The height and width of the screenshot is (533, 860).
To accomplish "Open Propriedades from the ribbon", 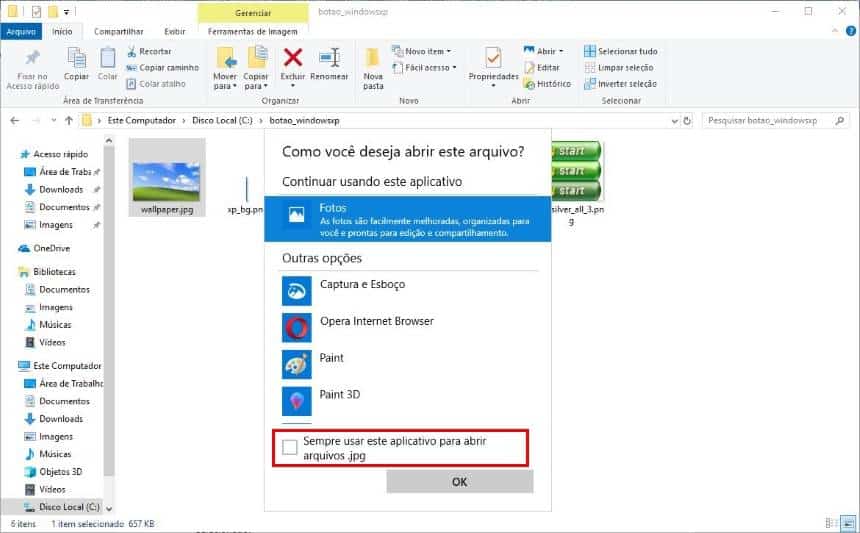I will 493,66.
